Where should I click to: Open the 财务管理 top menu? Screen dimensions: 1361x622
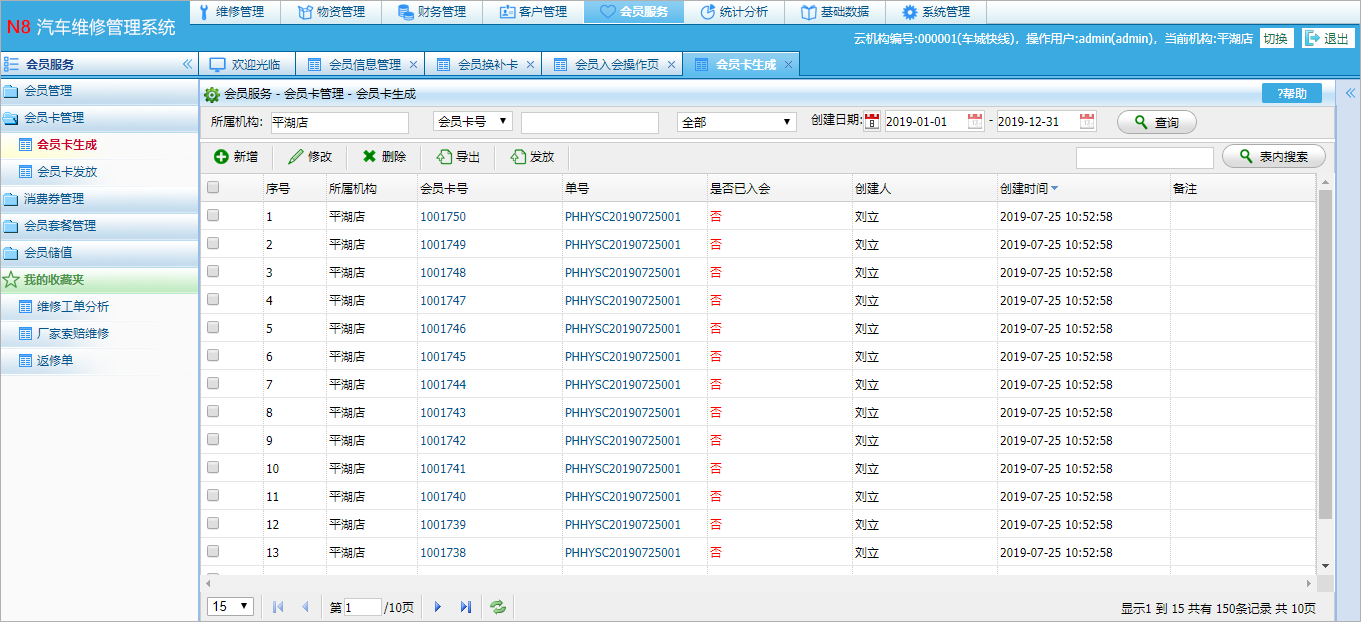432,12
